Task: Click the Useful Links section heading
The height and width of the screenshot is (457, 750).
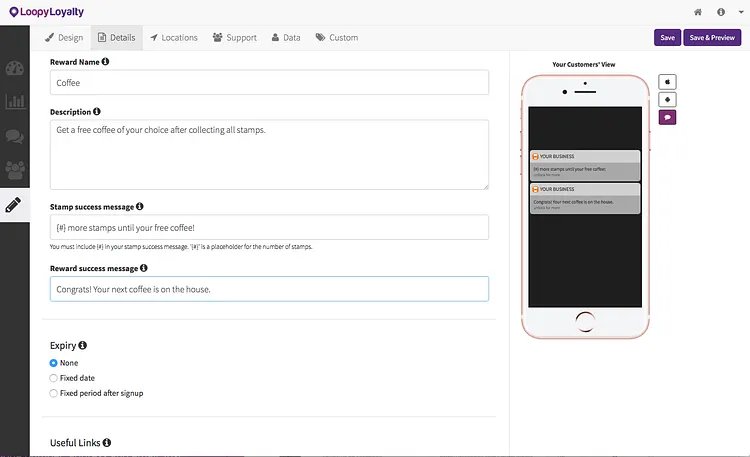Action: pyautogui.click(x=75, y=443)
